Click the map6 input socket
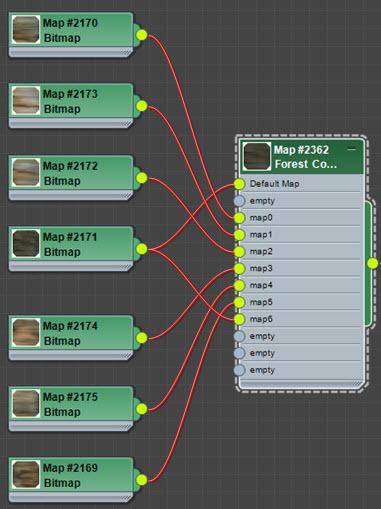This screenshot has height=509, width=381. pyautogui.click(x=239, y=319)
